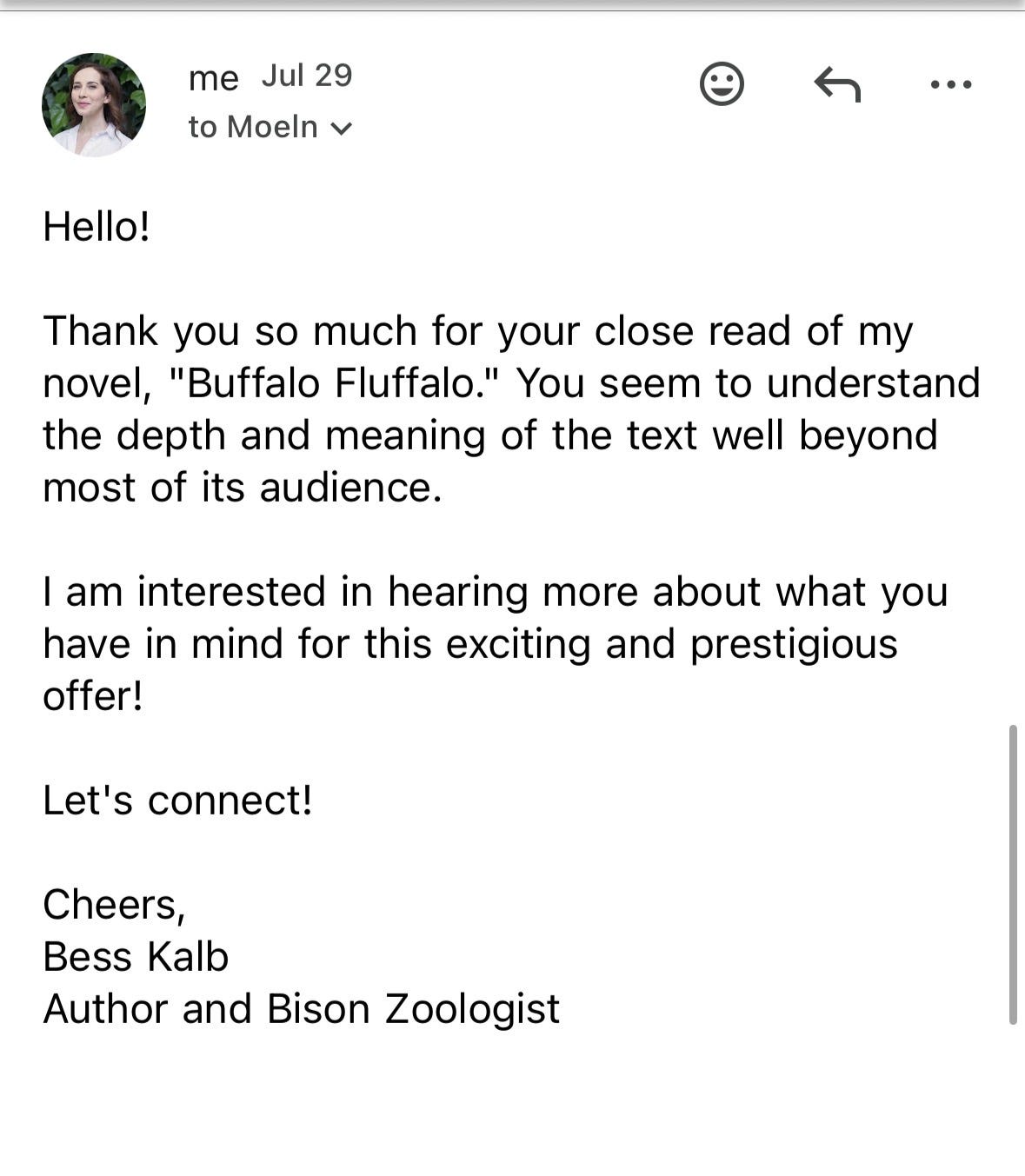Click the word "Thank" starting the first paragraph
Image resolution: width=1025 pixels, height=1176 pixels.
click(101, 331)
